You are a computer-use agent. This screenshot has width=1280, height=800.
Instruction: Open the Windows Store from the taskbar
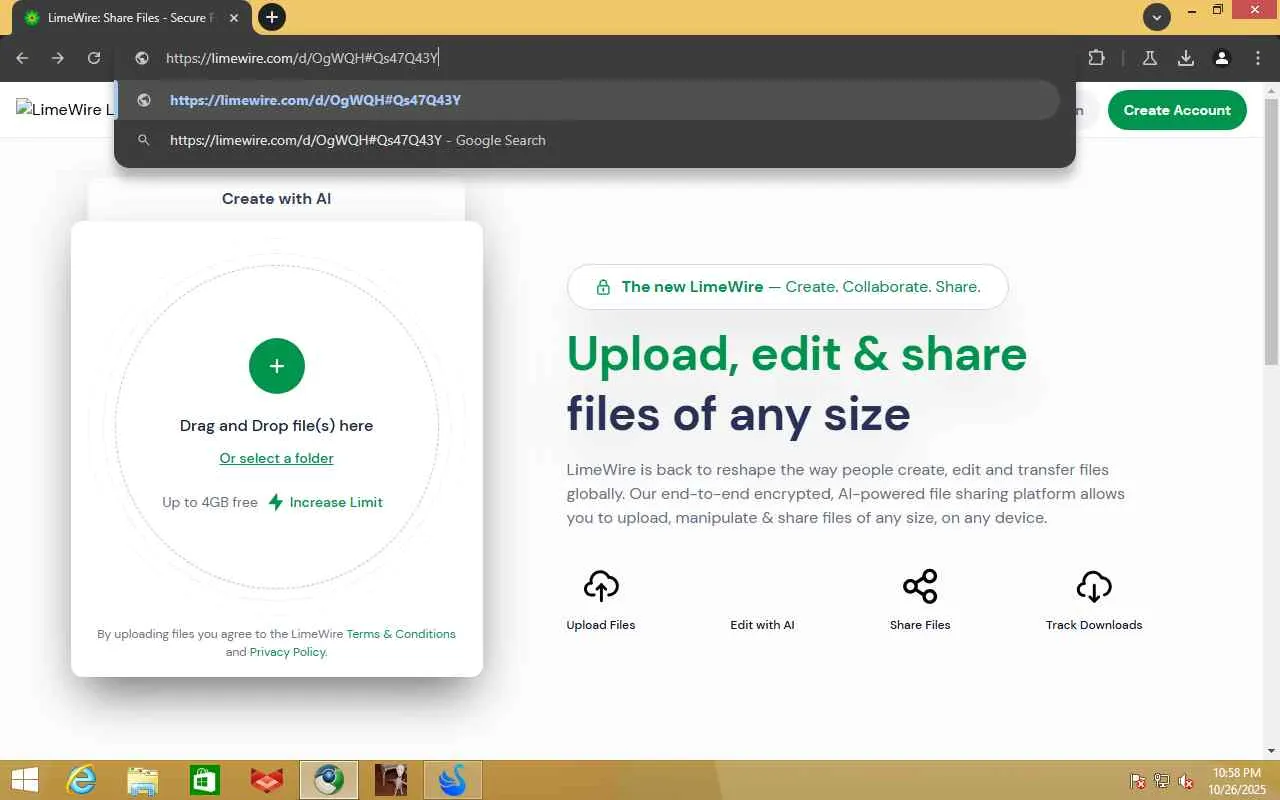[x=205, y=780]
